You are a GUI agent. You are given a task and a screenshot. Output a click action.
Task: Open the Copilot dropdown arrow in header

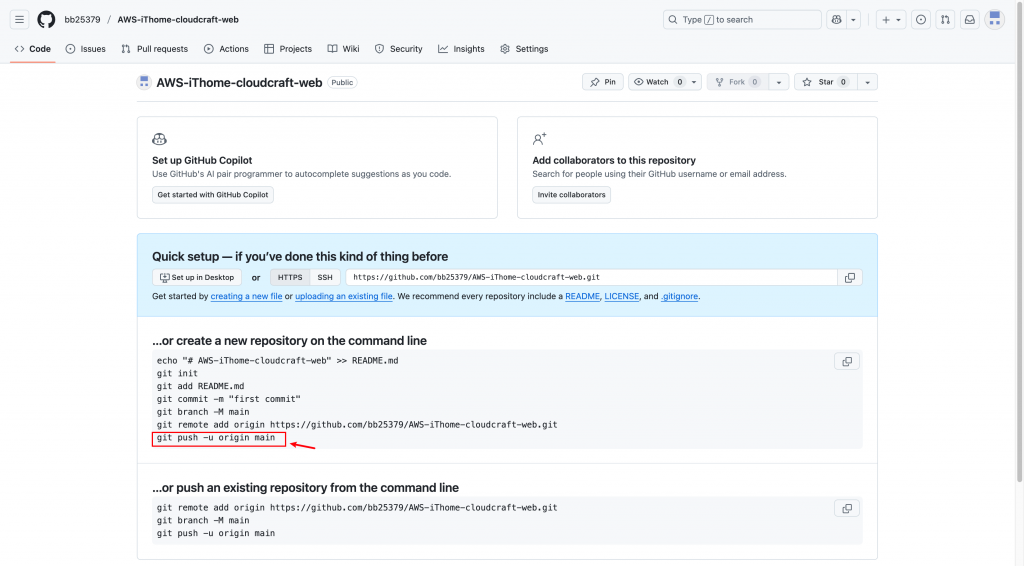point(853,20)
